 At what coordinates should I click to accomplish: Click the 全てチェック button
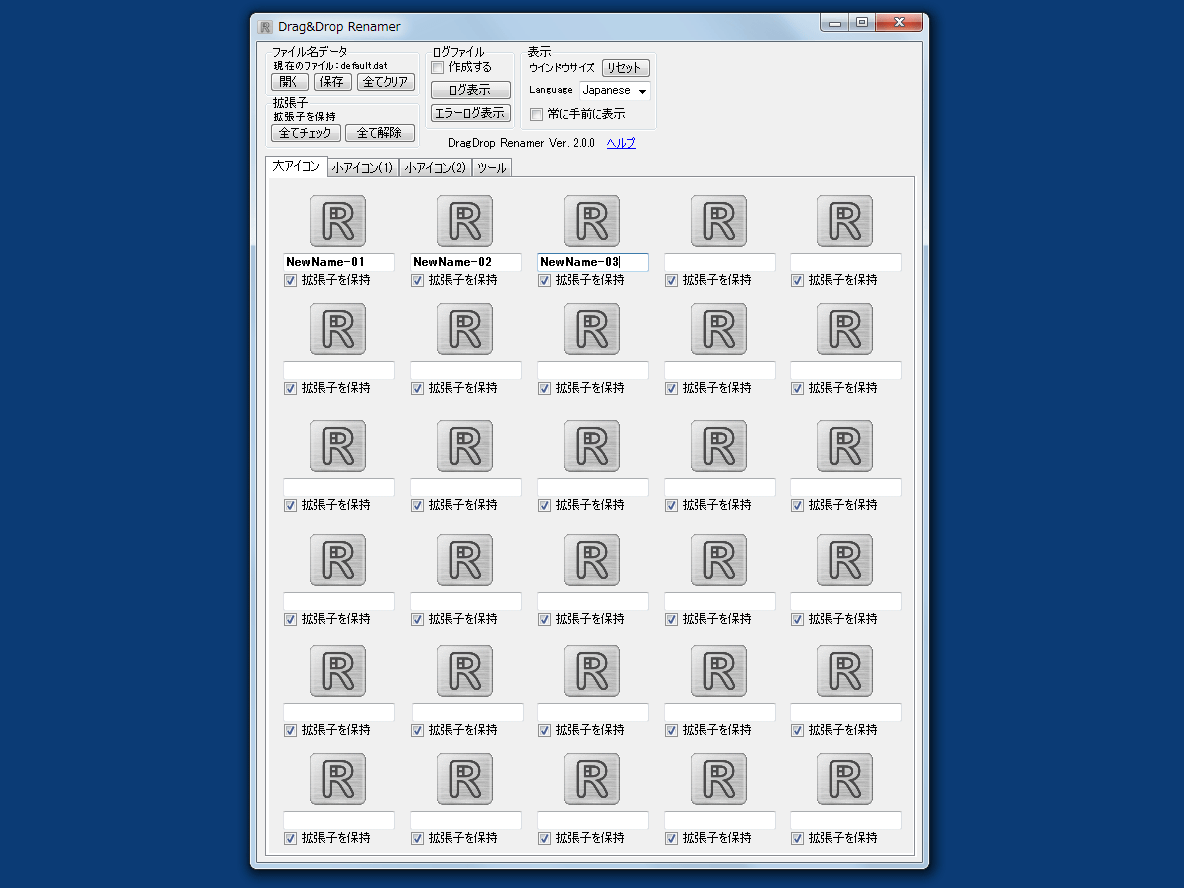(x=305, y=133)
